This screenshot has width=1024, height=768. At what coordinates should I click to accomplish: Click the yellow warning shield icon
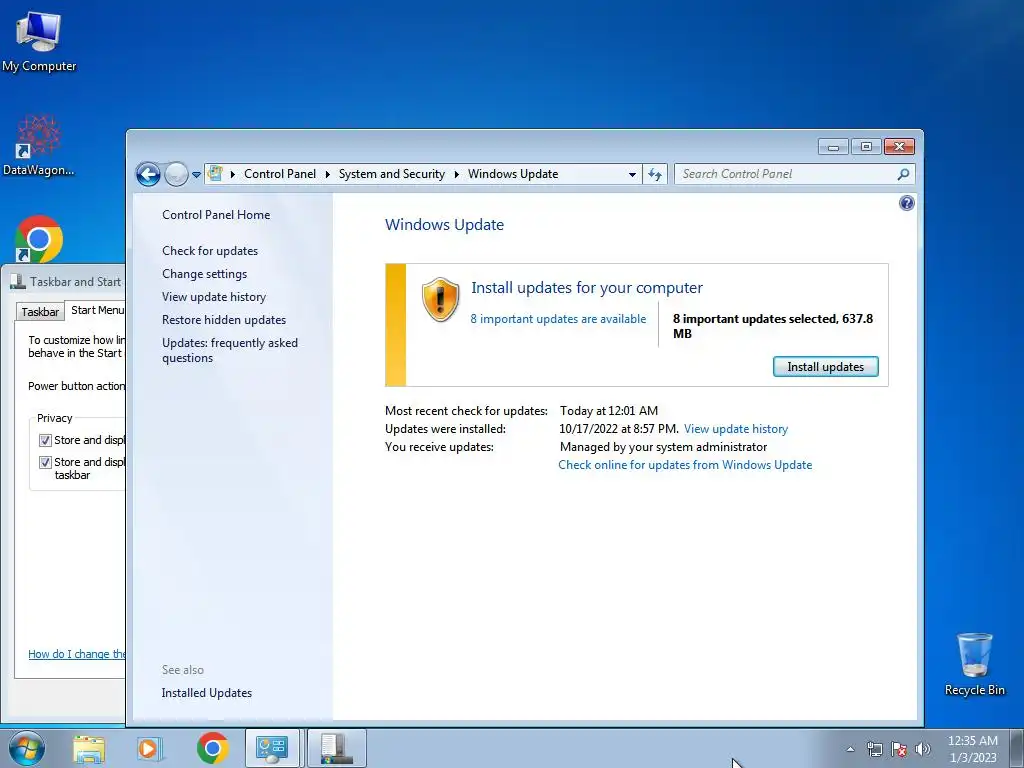pyautogui.click(x=440, y=300)
